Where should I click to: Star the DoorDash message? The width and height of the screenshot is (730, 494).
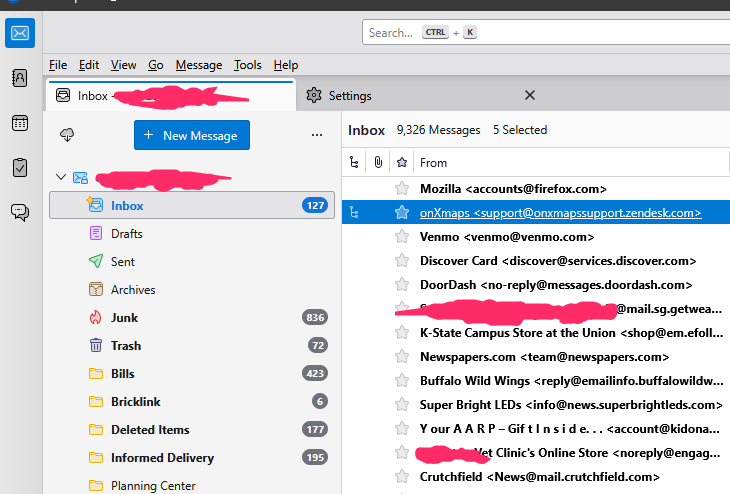[402, 284]
